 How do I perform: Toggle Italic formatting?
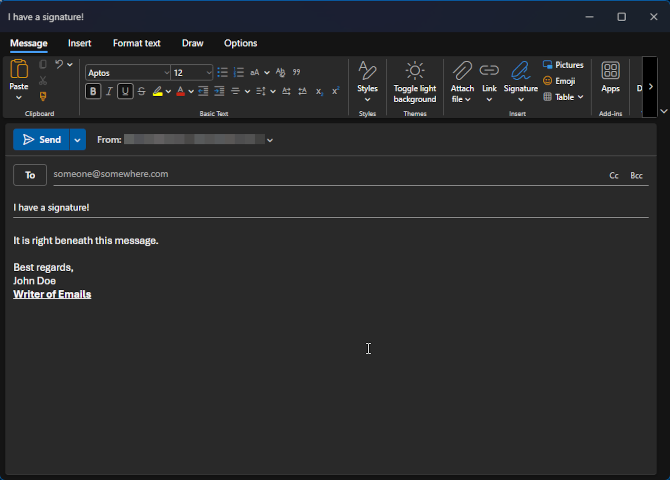tap(109, 91)
